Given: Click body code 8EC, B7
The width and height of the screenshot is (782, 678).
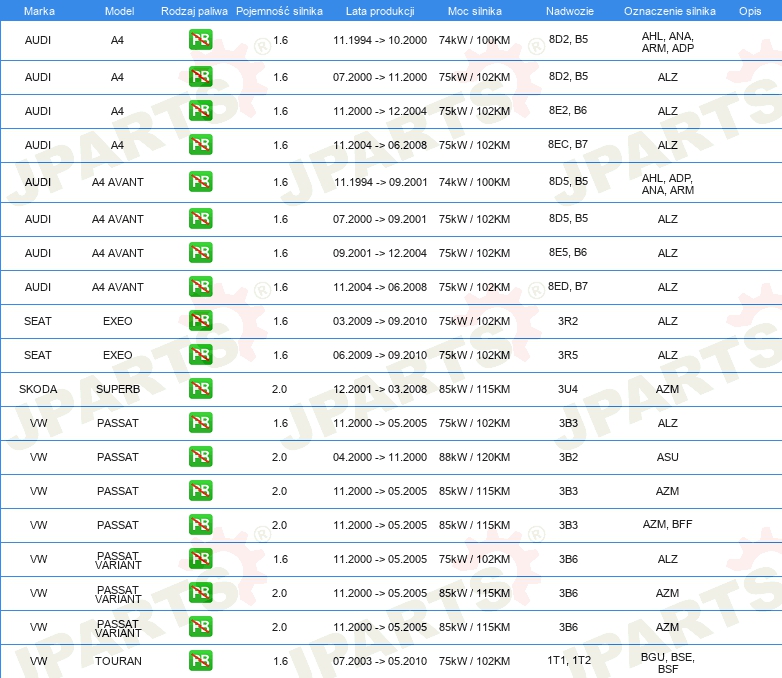Looking at the screenshot, I should click(568, 144).
